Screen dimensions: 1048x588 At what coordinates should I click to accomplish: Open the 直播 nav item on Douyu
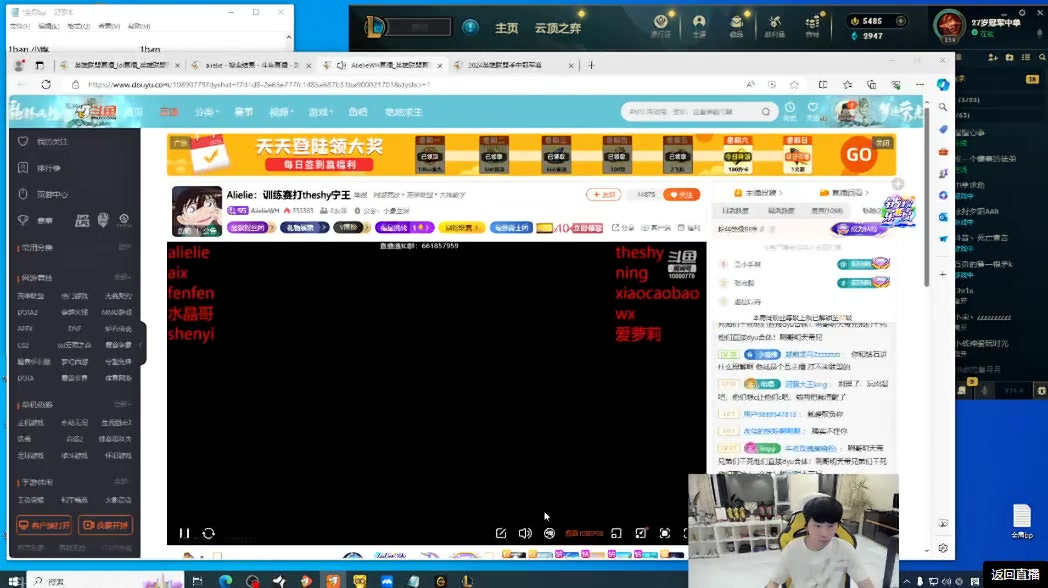[x=169, y=112]
